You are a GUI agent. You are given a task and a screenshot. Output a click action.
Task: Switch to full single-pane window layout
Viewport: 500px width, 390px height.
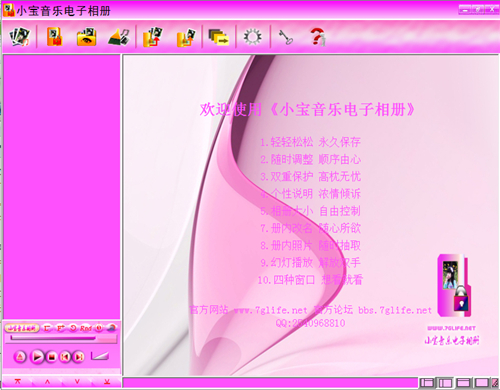tap(482, 383)
